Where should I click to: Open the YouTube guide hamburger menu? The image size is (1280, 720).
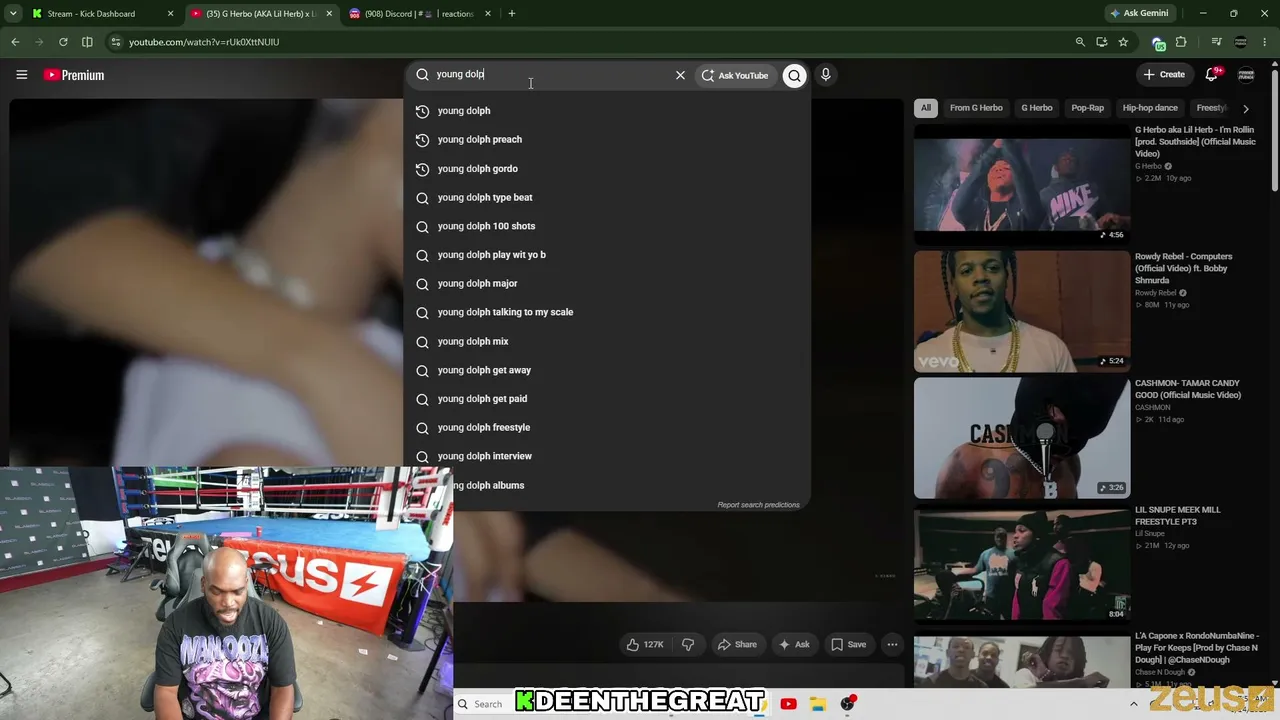tap(21, 75)
